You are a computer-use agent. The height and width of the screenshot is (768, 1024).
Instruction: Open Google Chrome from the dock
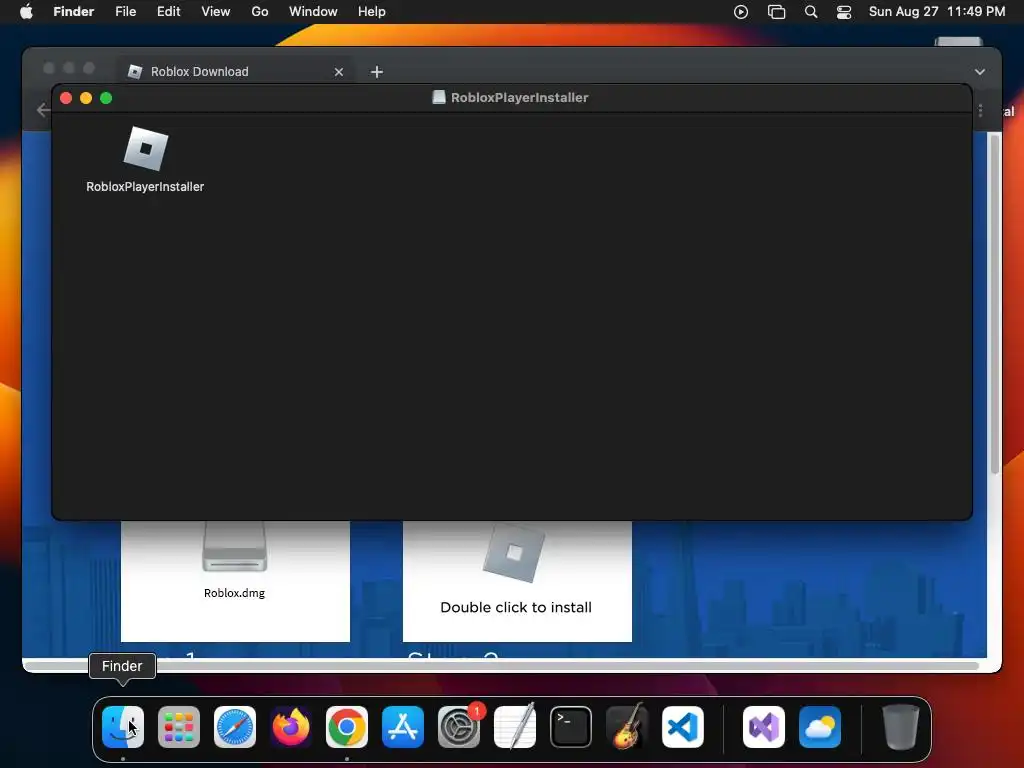[x=347, y=727]
